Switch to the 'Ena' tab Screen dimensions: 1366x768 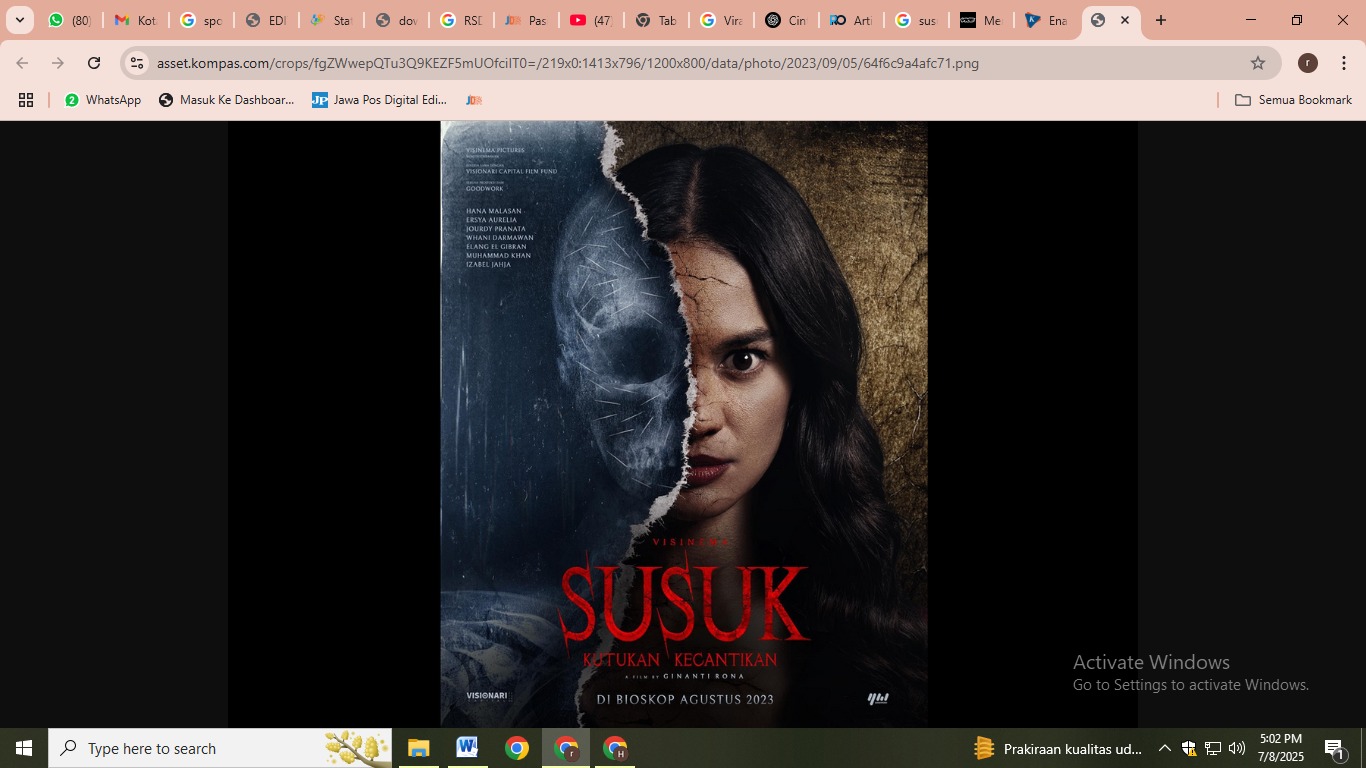click(1046, 20)
